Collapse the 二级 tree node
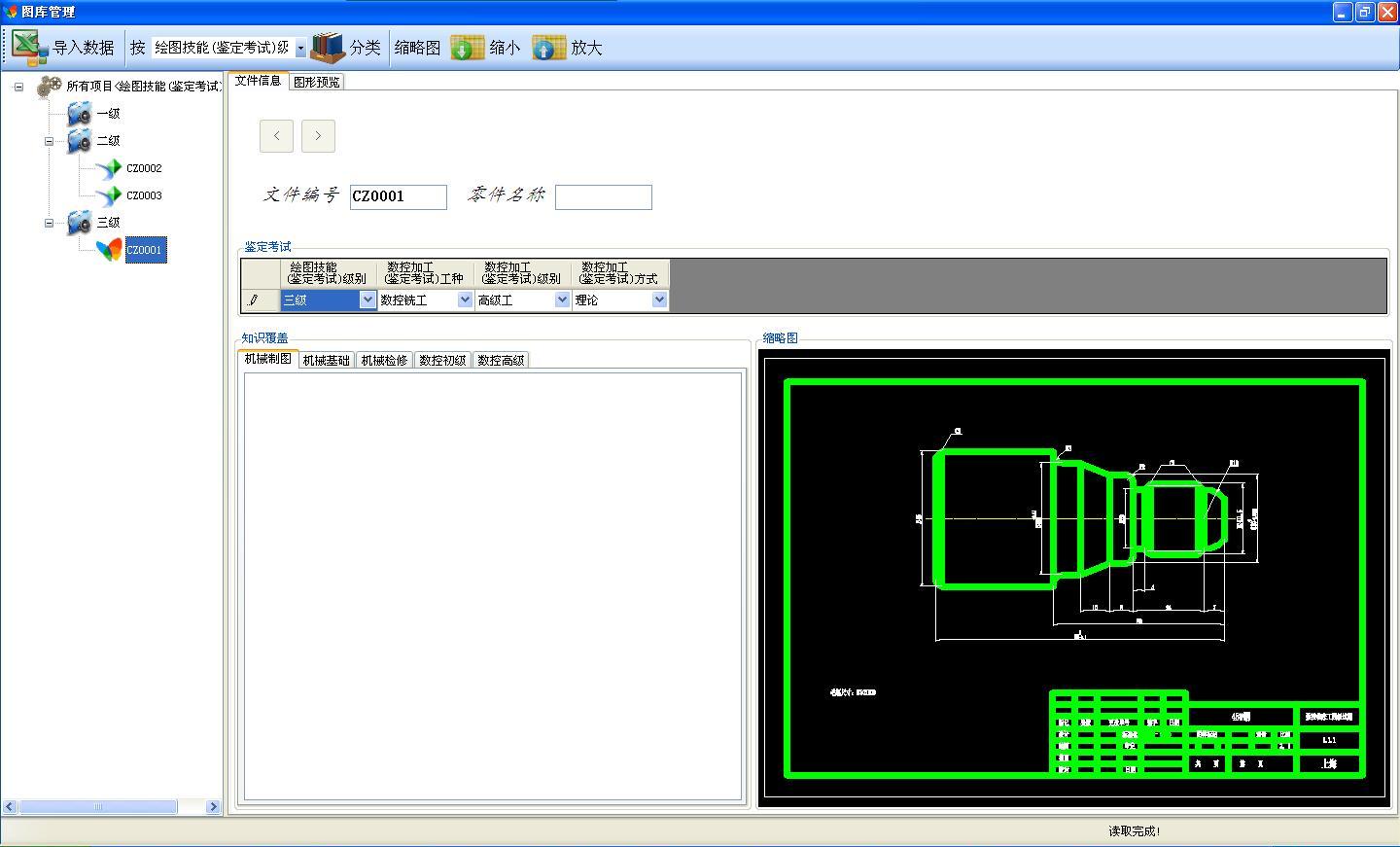Viewport: 1400px width, 847px height. [50, 141]
